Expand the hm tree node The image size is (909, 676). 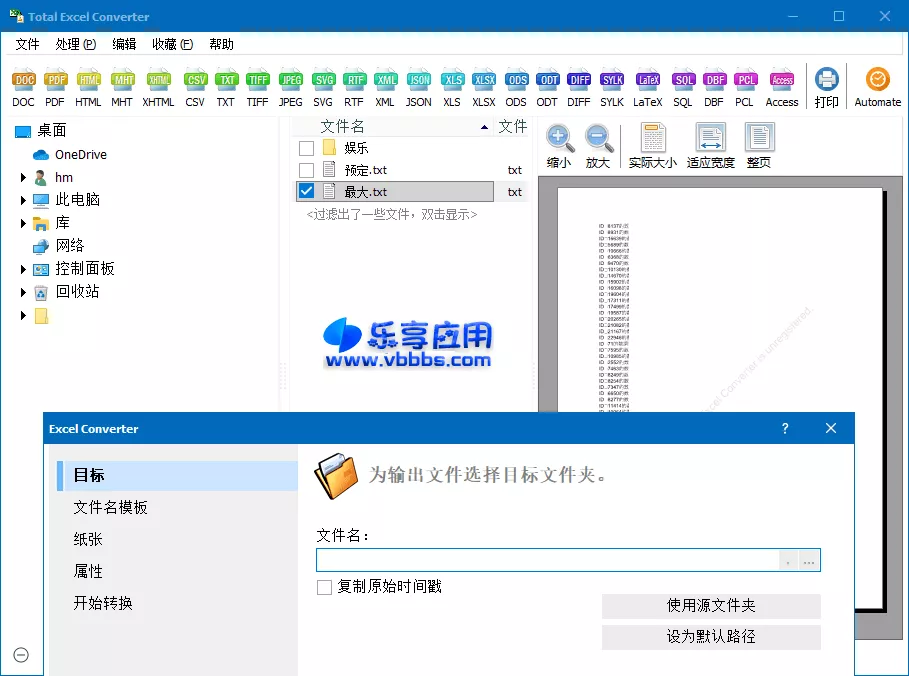click(23, 177)
